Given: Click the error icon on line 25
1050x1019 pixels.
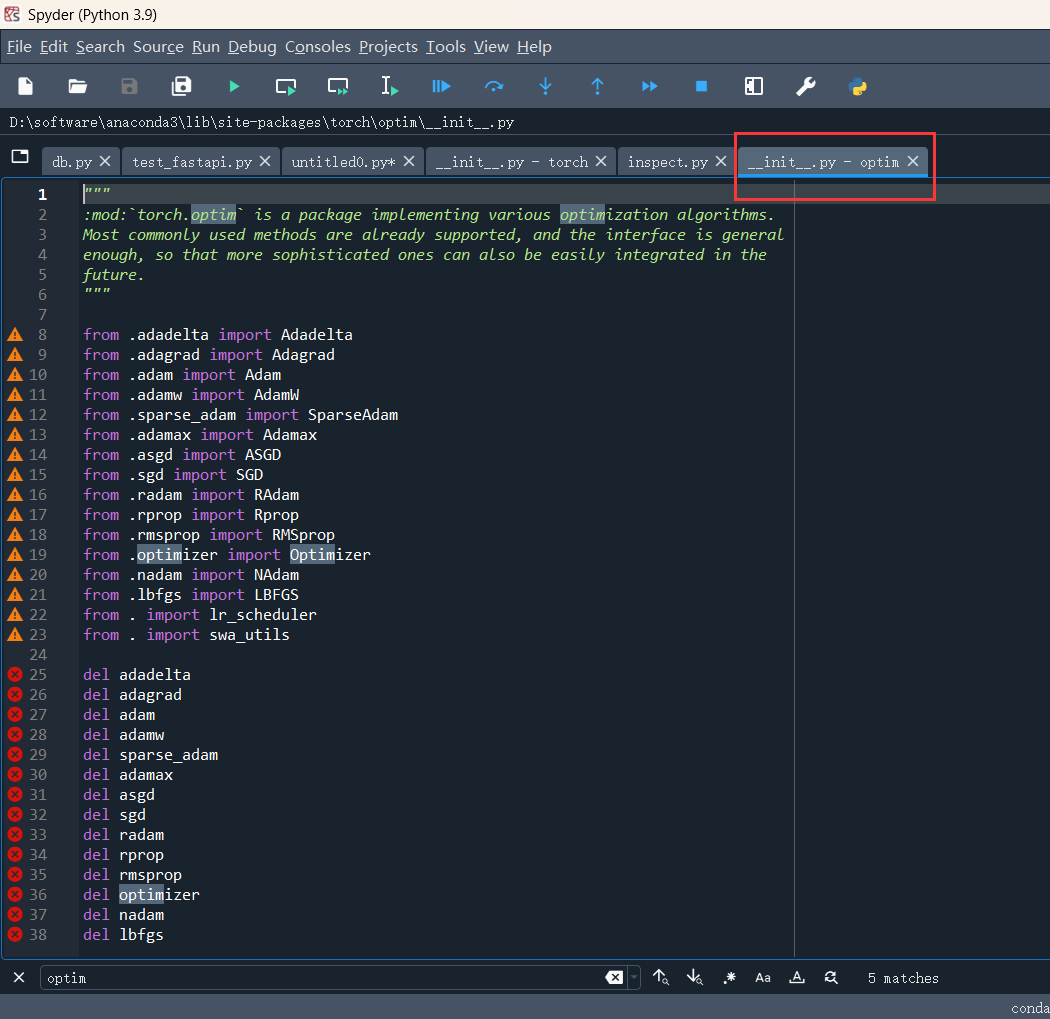Looking at the screenshot, I should point(15,674).
